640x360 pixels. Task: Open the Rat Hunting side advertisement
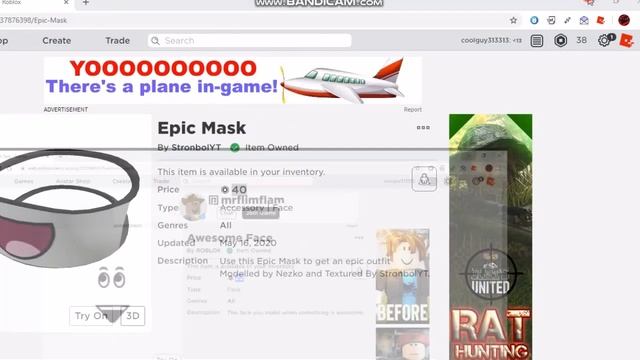[491, 237]
